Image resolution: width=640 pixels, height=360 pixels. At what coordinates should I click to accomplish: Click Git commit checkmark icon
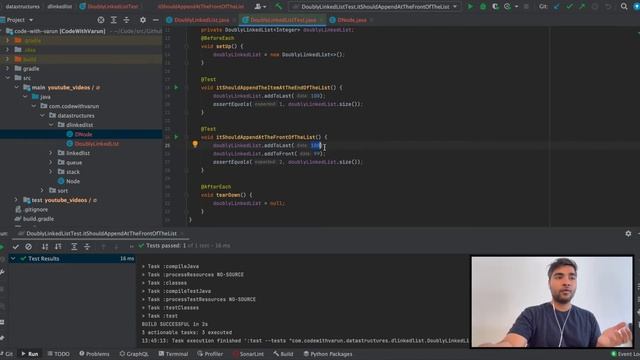click(x=569, y=7)
